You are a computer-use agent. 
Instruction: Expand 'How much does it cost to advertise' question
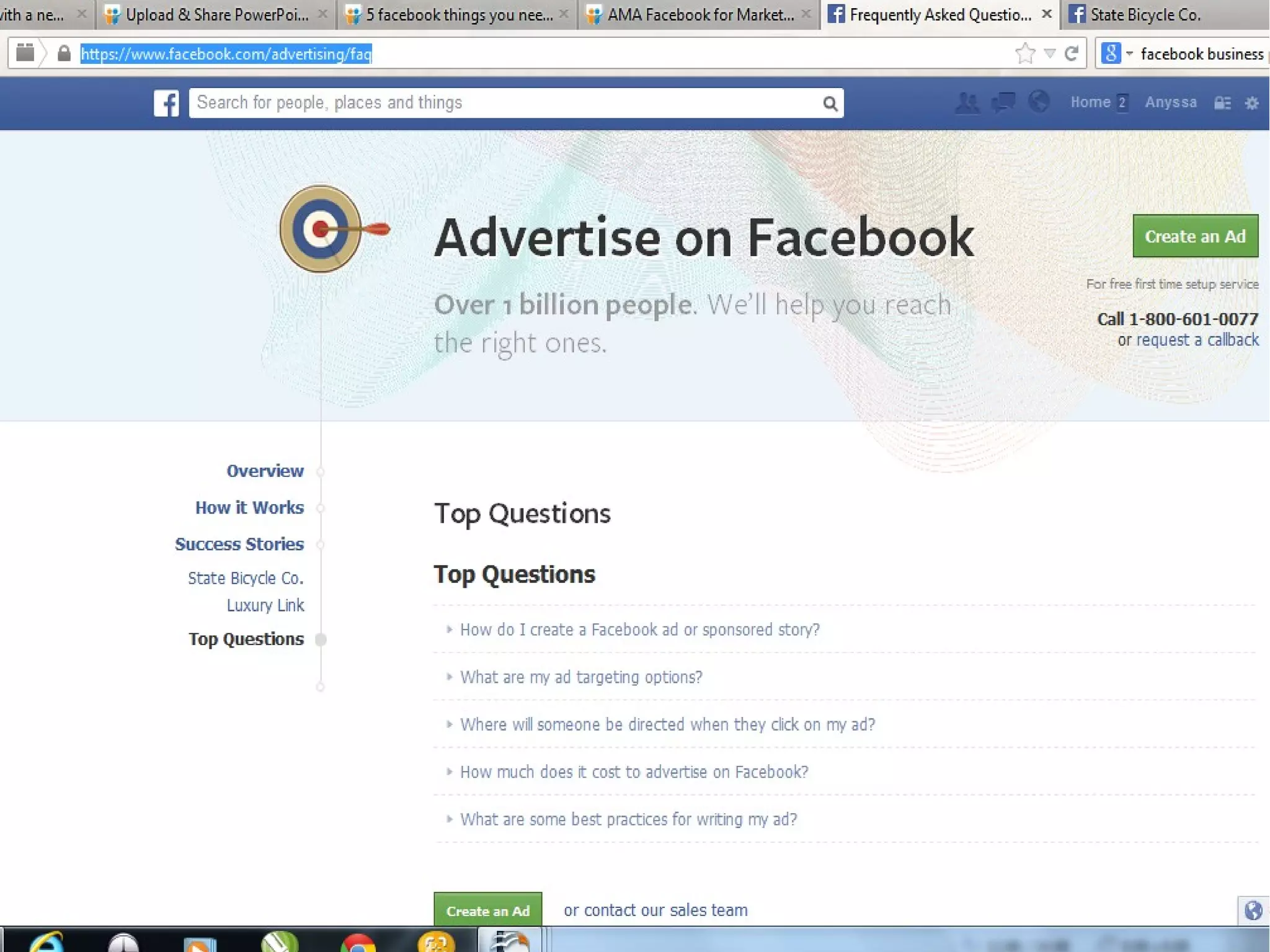tap(634, 772)
